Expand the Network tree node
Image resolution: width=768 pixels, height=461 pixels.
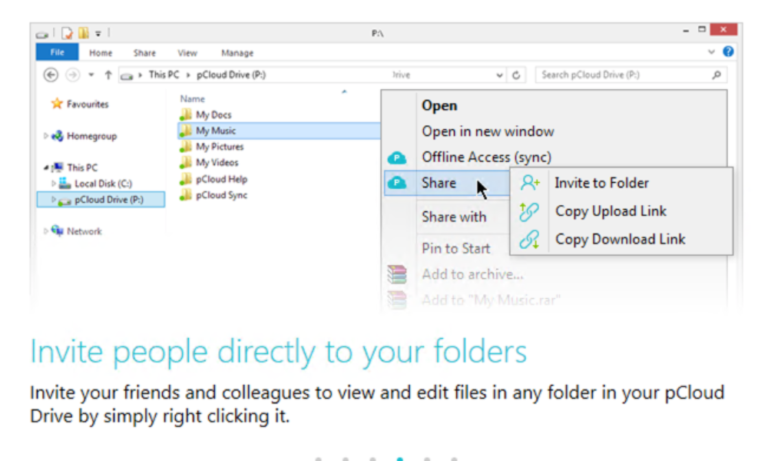(46, 231)
